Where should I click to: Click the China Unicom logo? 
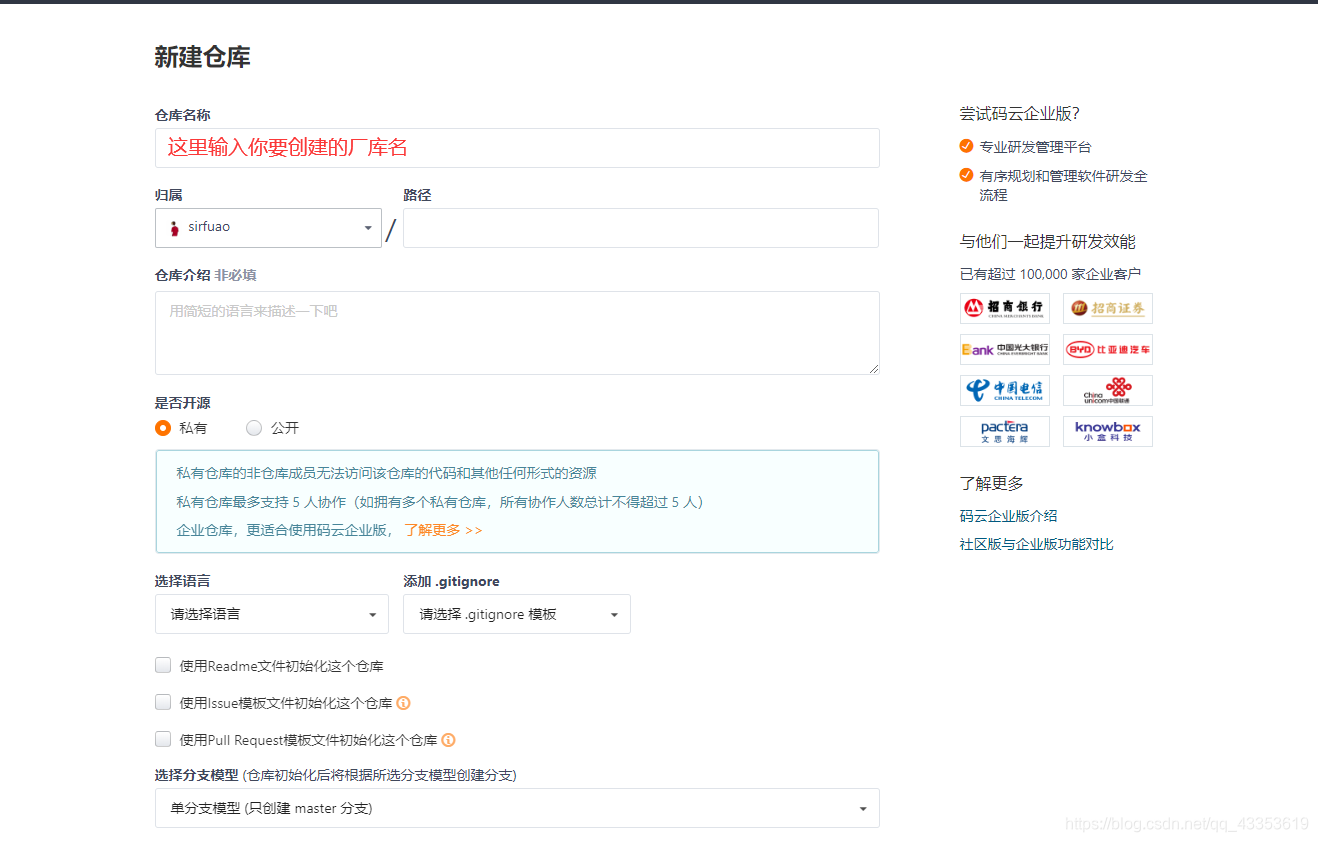pyautogui.click(x=1107, y=390)
